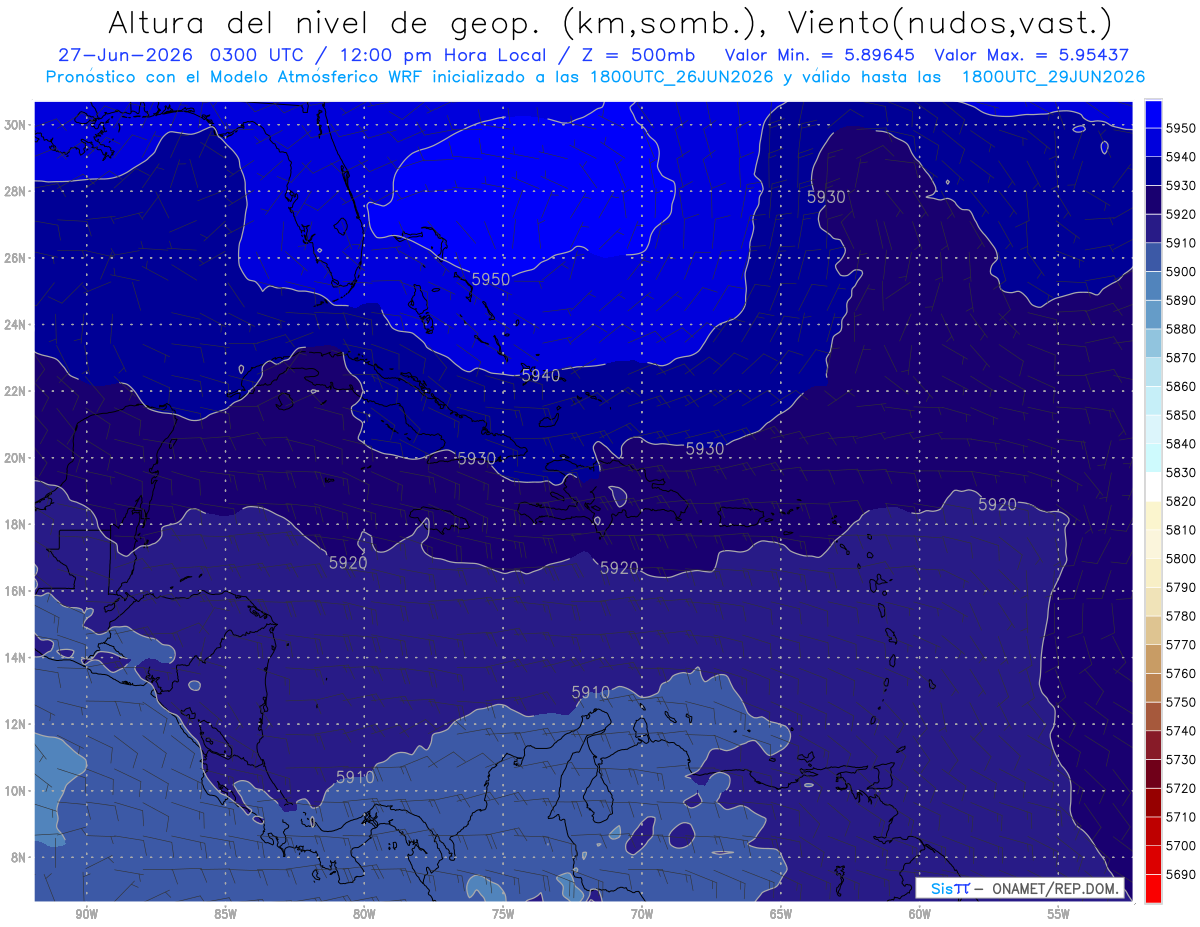Viewport: 1200px width, 927px height.
Task: Click the legend swatch between 5920 and 5910
Action: (1153, 228)
